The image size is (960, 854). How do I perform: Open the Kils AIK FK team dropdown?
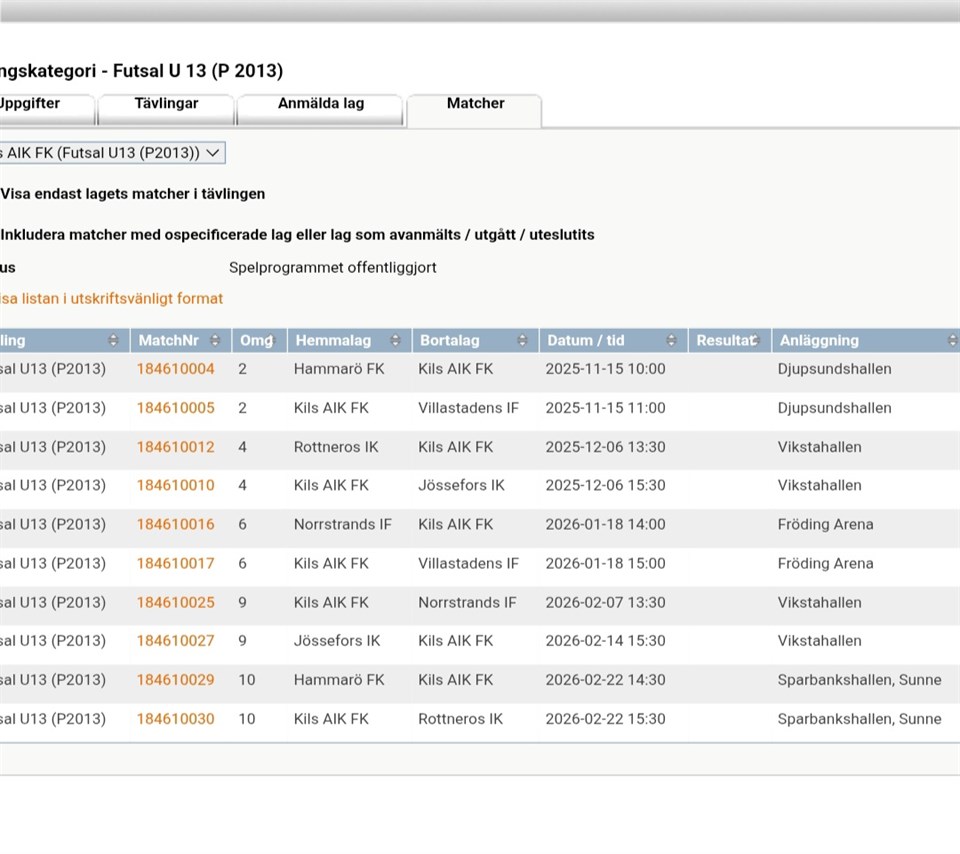[x=112, y=153]
